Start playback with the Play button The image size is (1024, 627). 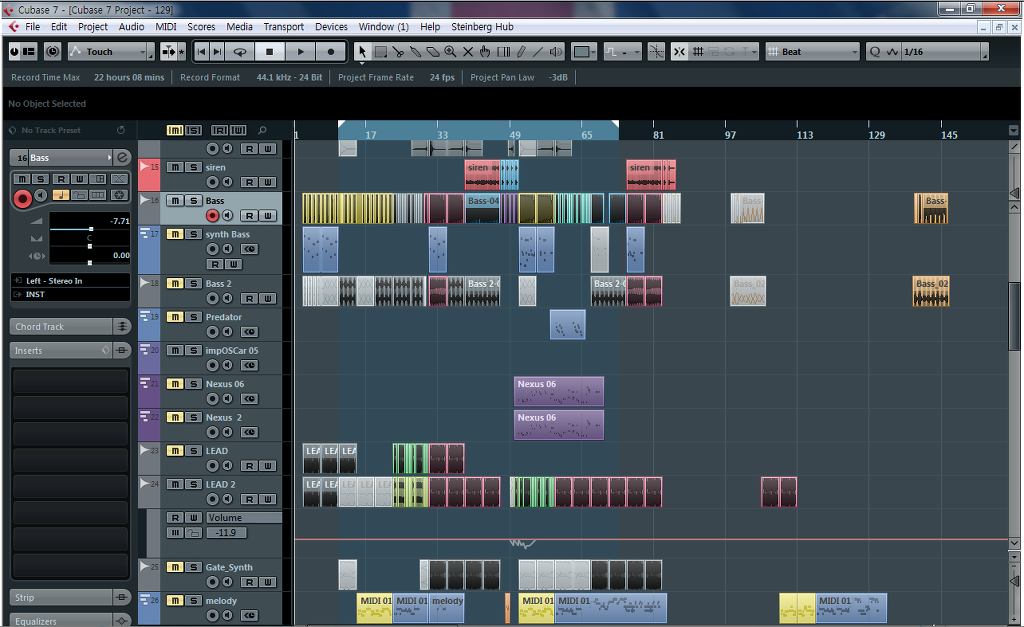click(300, 52)
